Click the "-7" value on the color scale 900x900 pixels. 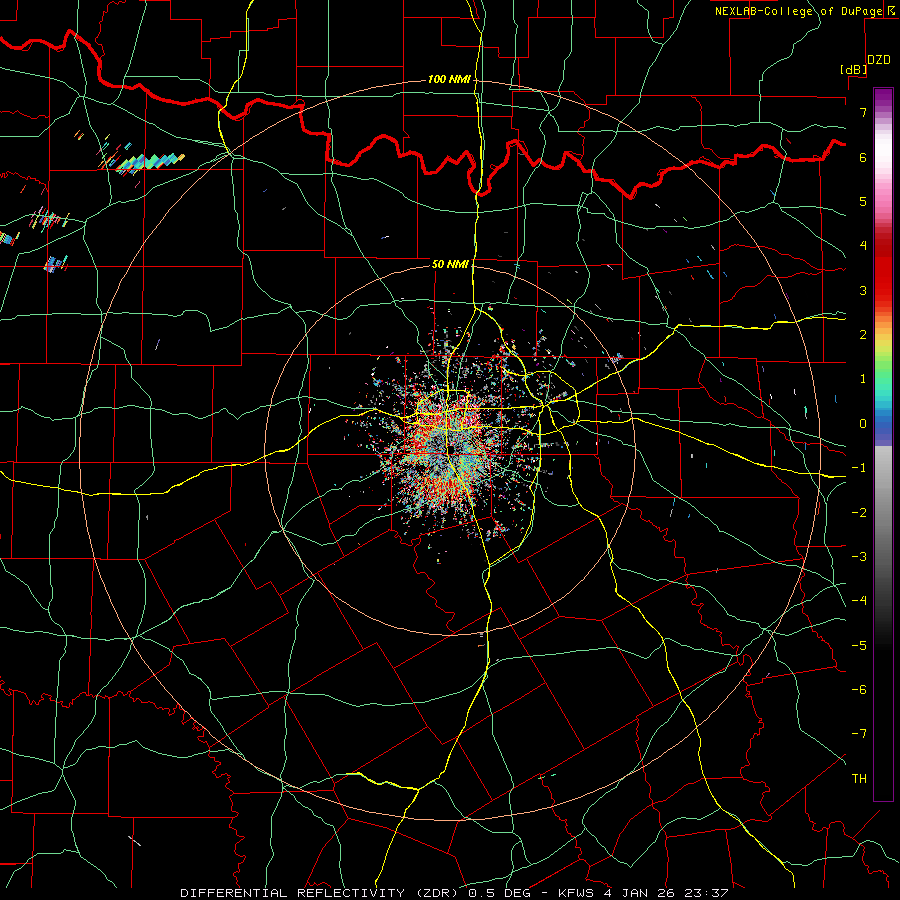(x=859, y=734)
